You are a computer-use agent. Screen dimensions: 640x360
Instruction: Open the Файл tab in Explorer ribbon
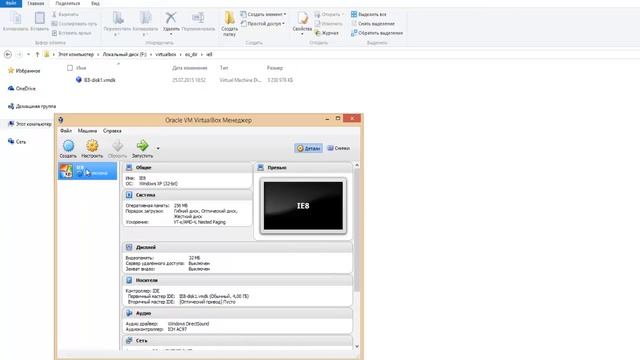[x=11, y=3]
